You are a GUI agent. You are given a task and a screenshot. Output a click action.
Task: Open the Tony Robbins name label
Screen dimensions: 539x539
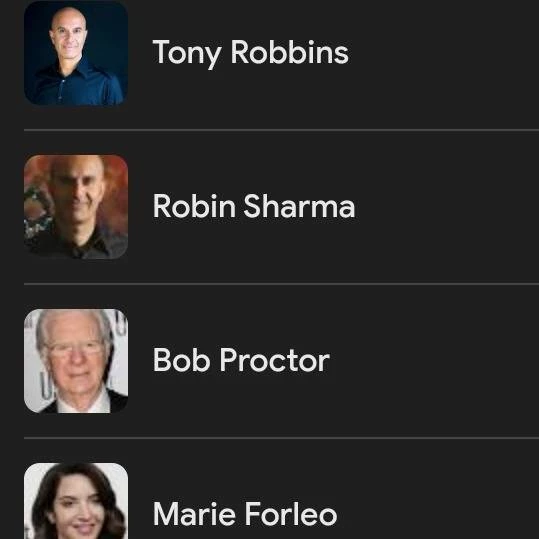251,53
